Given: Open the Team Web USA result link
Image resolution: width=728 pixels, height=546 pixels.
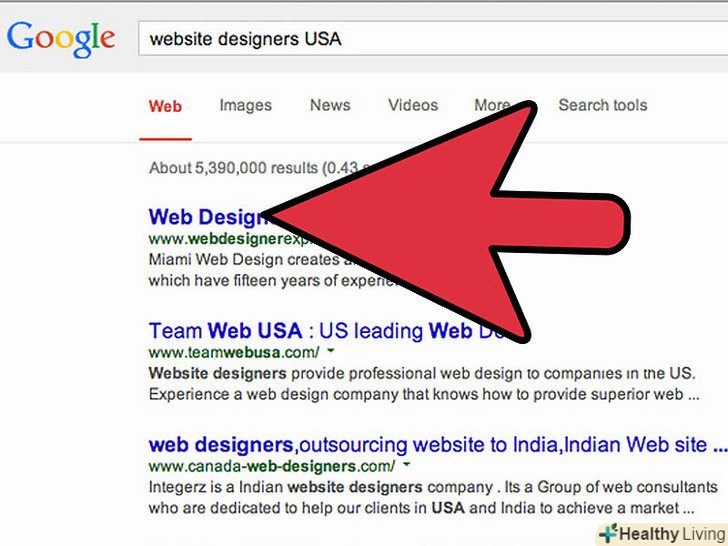Looking at the screenshot, I should click(x=325, y=331).
